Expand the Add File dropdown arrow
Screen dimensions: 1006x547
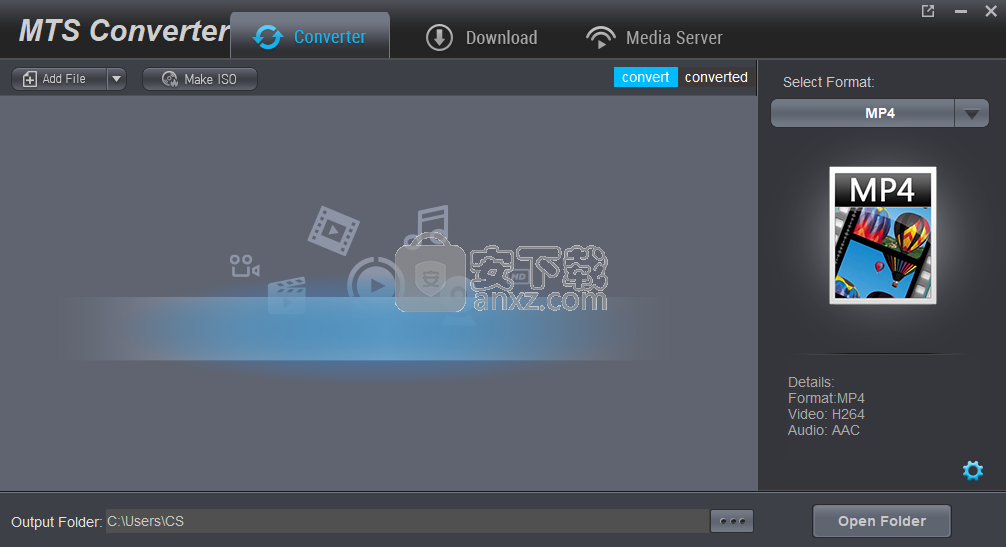(x=116, y=79)
